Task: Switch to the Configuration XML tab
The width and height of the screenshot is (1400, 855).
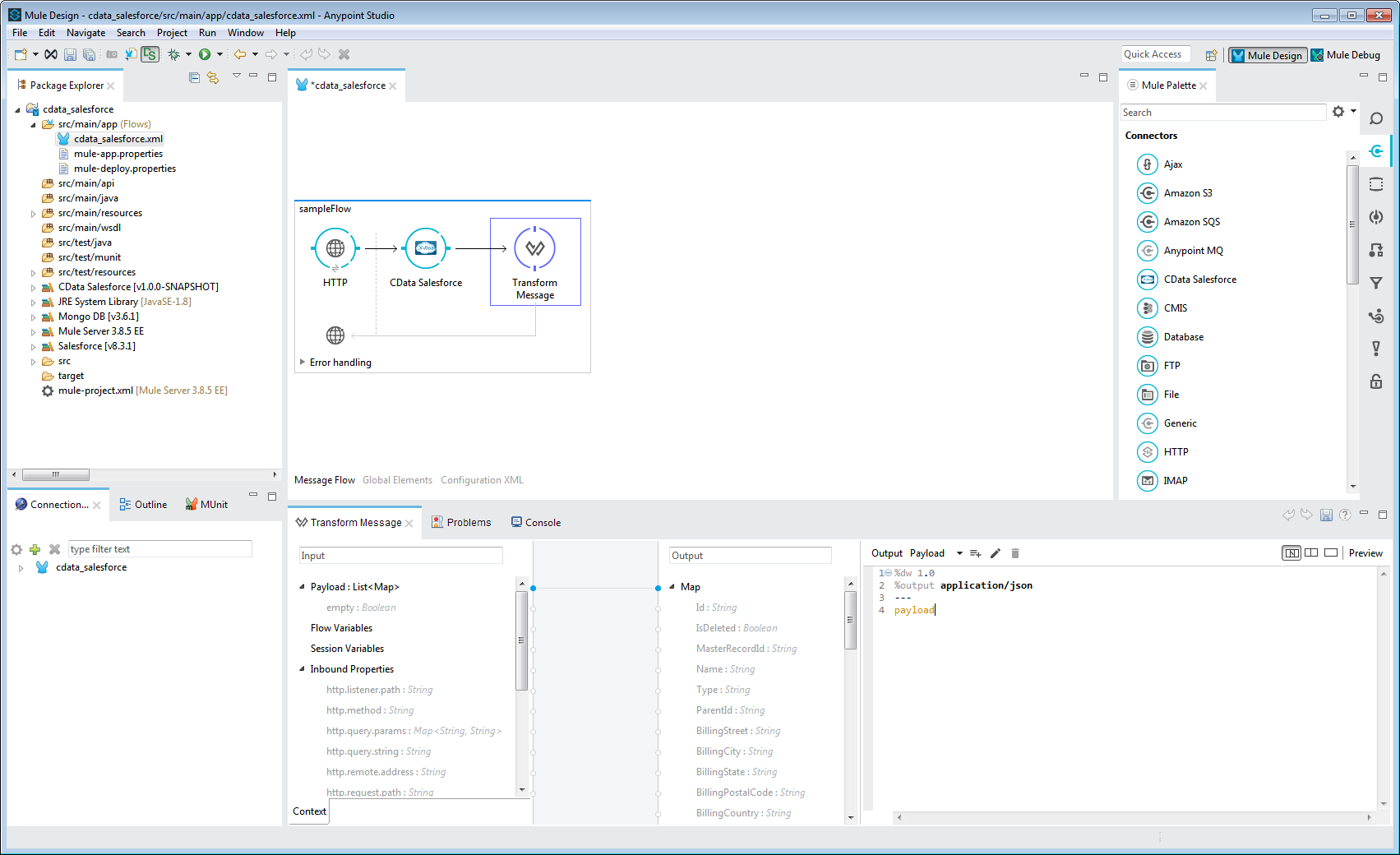Action: (482, 480)
